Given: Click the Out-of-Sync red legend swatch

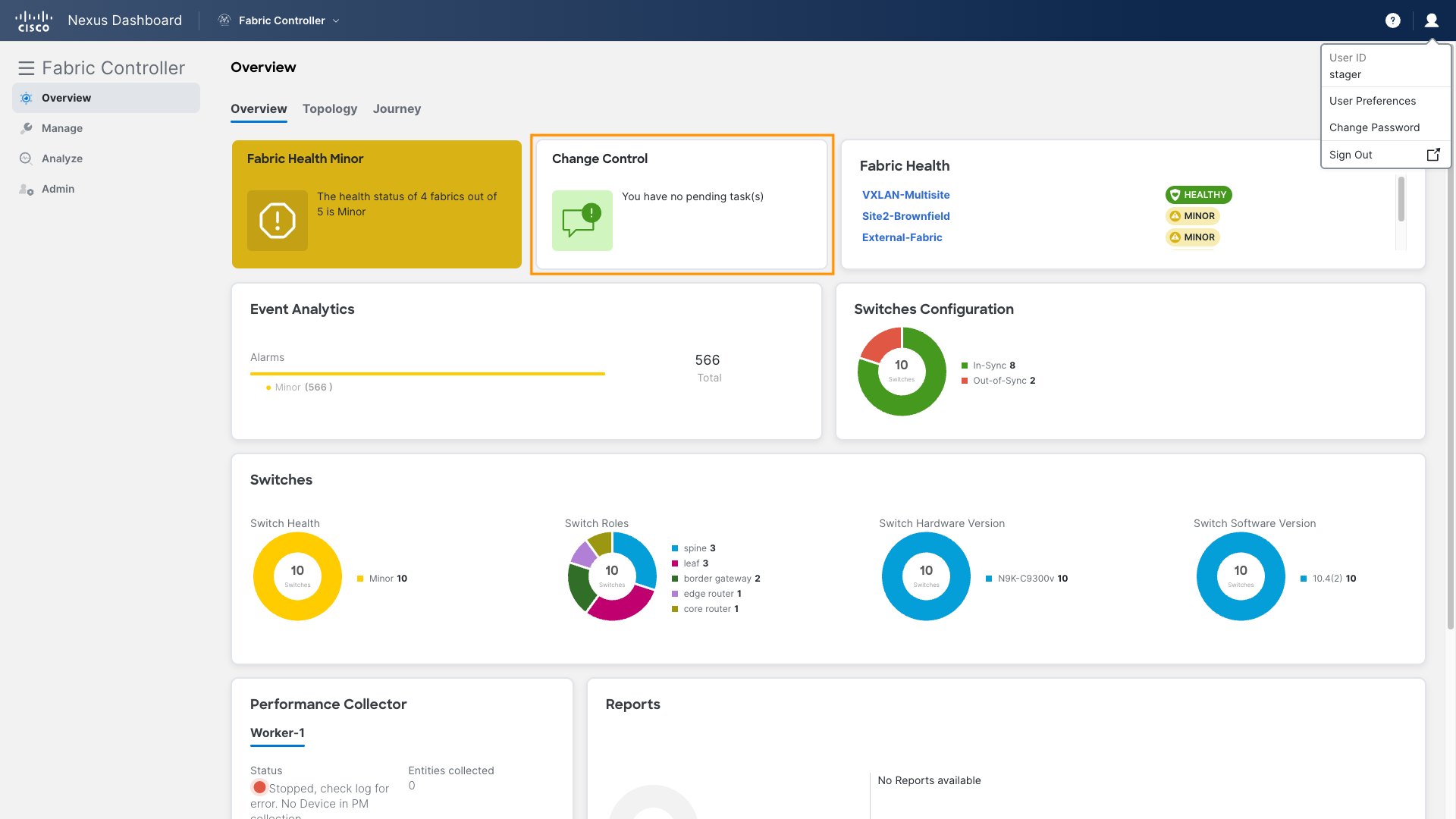Looking at the screenshot, I should click(965, 381).
